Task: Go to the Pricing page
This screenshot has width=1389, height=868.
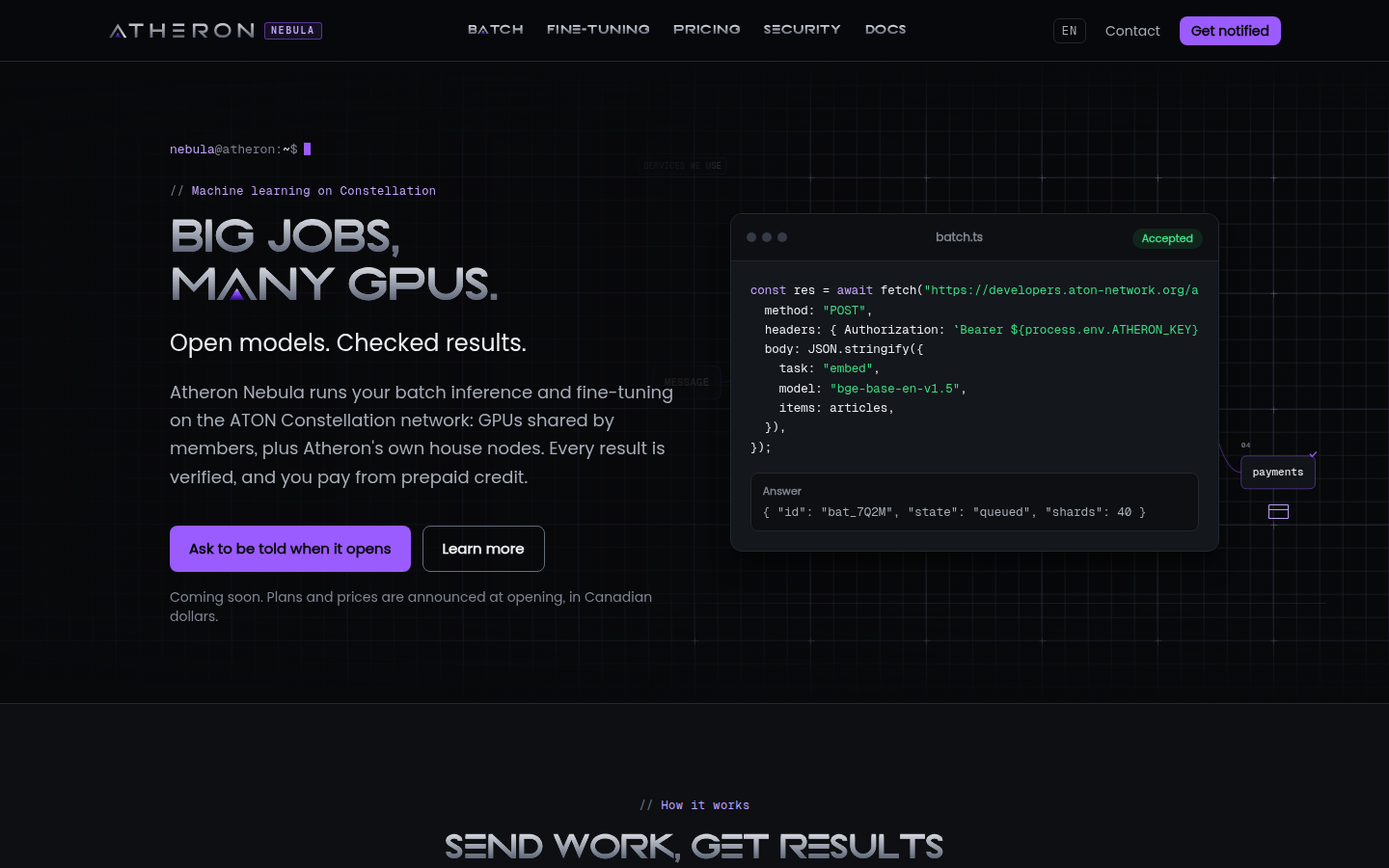Action: 707,30
